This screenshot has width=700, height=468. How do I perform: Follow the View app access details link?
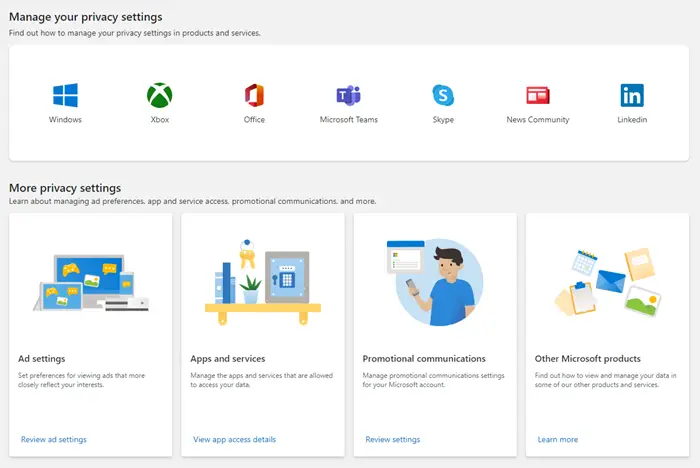point(234,439)
